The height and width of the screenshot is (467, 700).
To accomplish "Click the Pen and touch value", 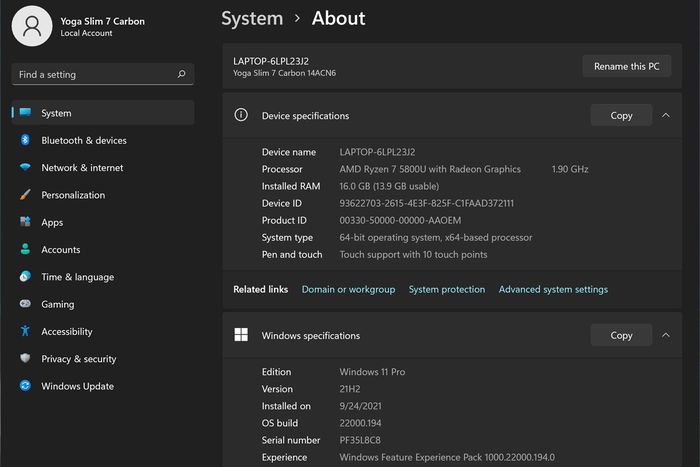I will pyautogui.click(x=413, y=254).
